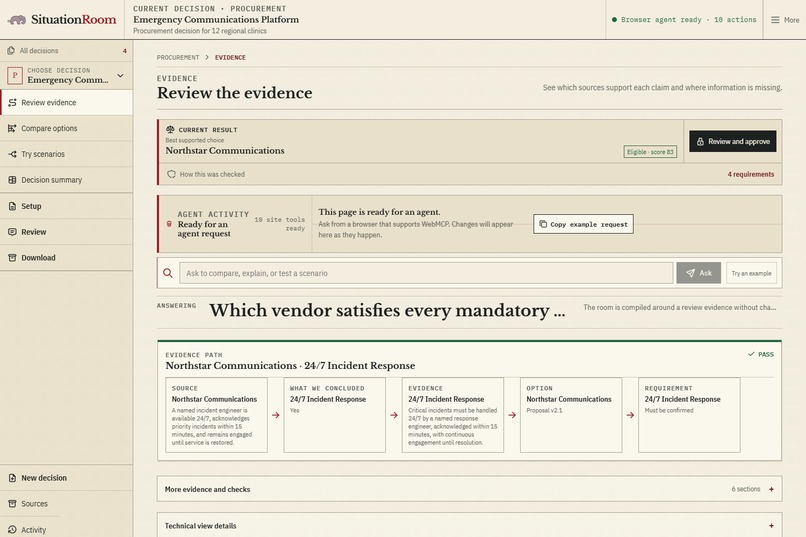This screenshot has height=537, width=806.
Task: Open Review evidence in sidebar
Action: coord(66,102)
